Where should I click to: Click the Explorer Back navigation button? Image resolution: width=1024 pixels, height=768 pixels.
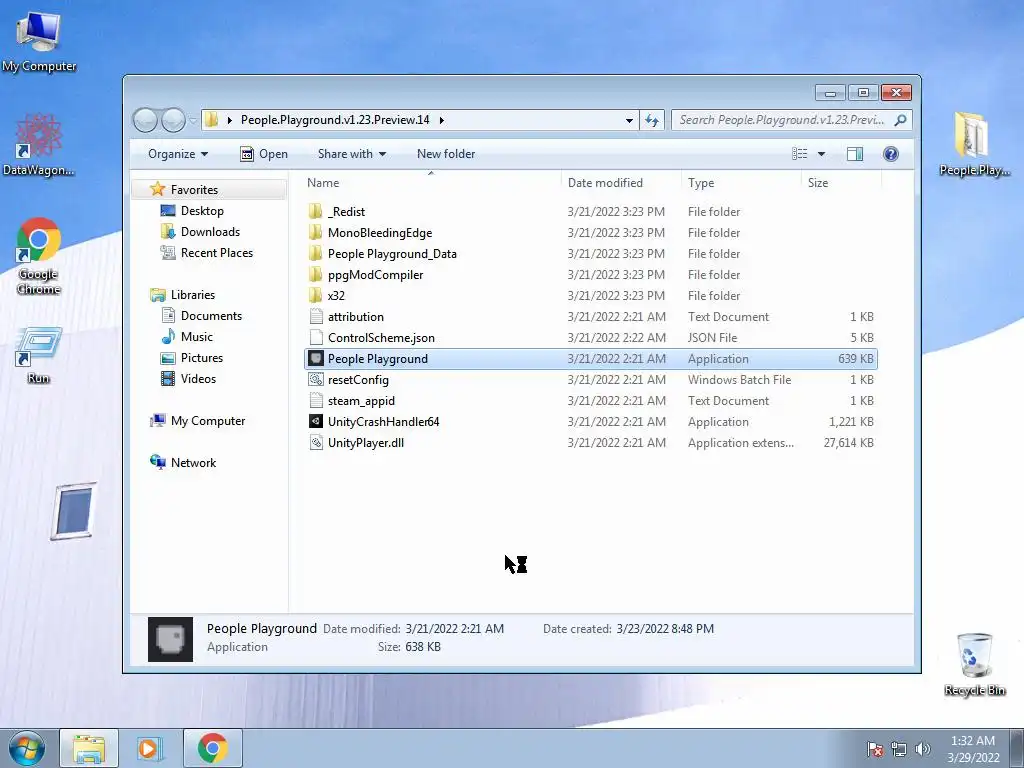(x=145, y=120)
